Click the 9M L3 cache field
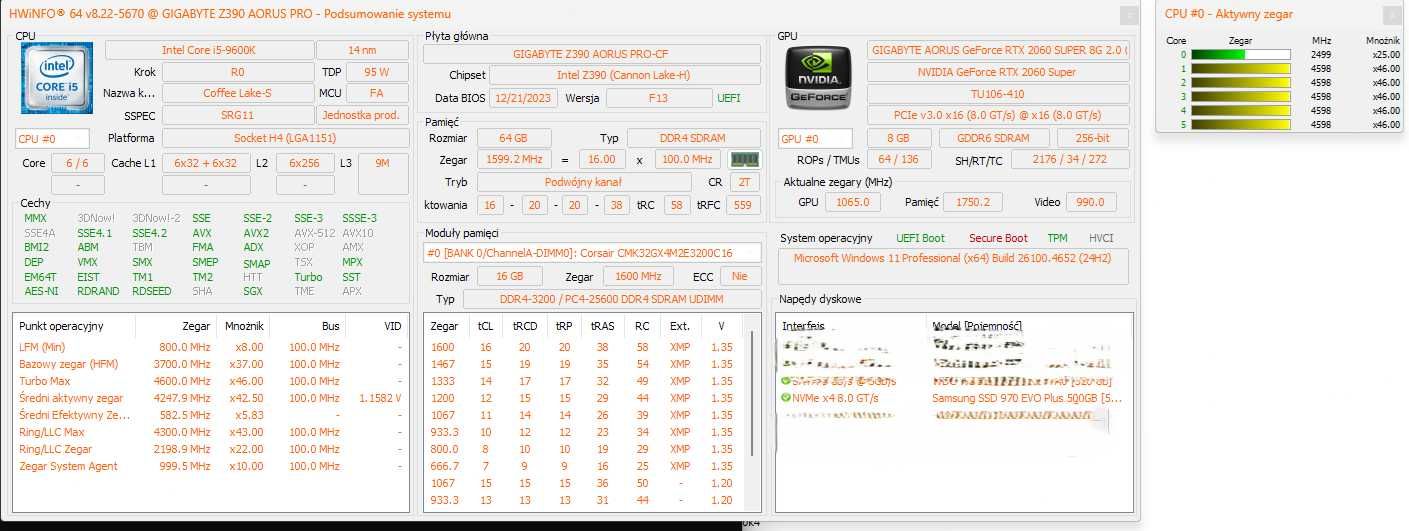 click(x=382, y=163)
